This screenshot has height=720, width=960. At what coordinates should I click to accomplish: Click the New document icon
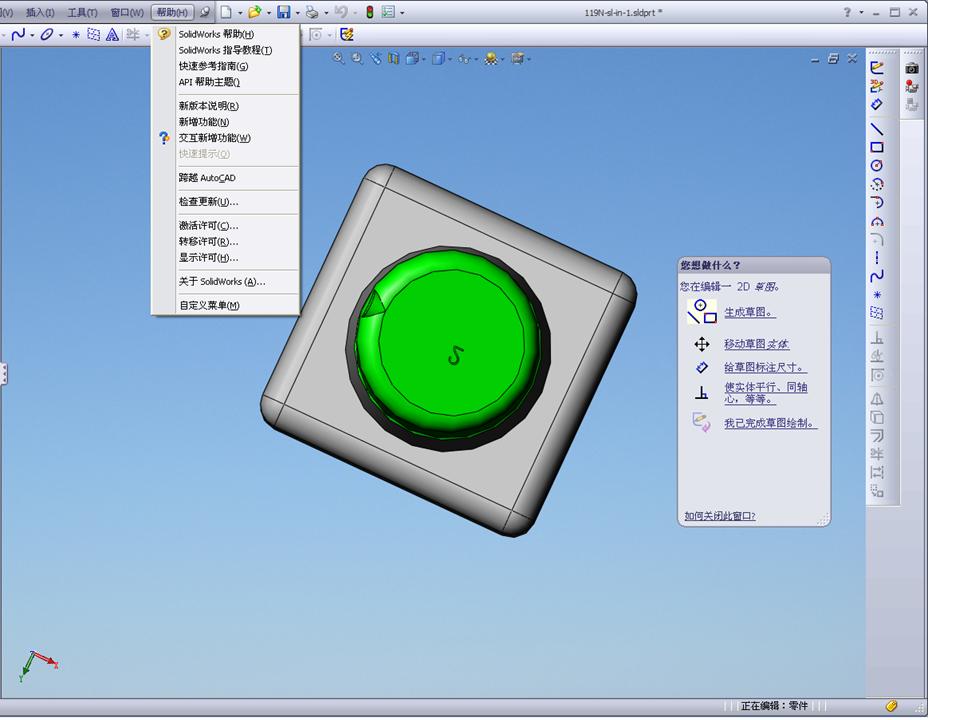click(x=226, y=12)
